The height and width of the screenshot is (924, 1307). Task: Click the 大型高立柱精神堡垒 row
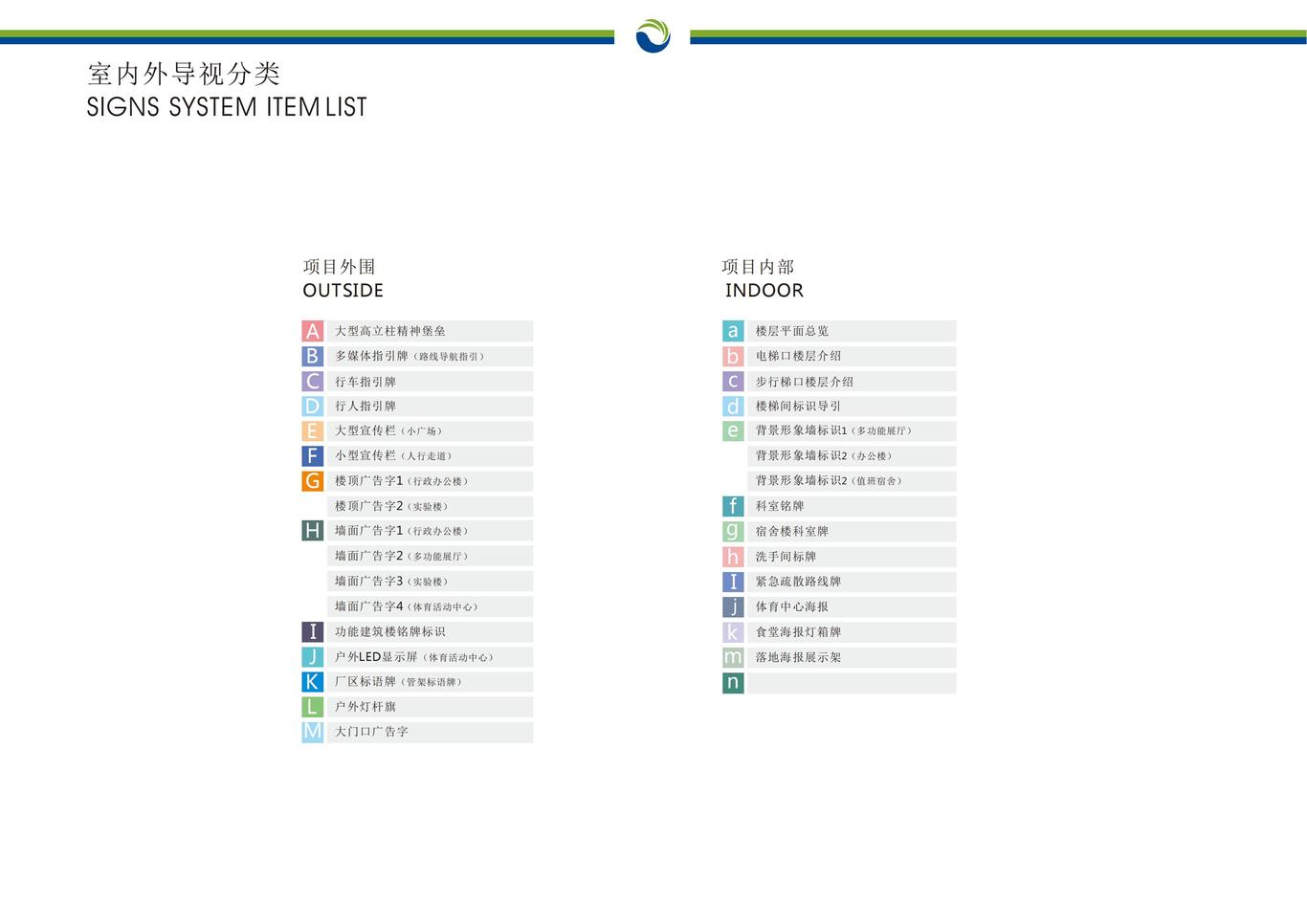tap(430, 331)
